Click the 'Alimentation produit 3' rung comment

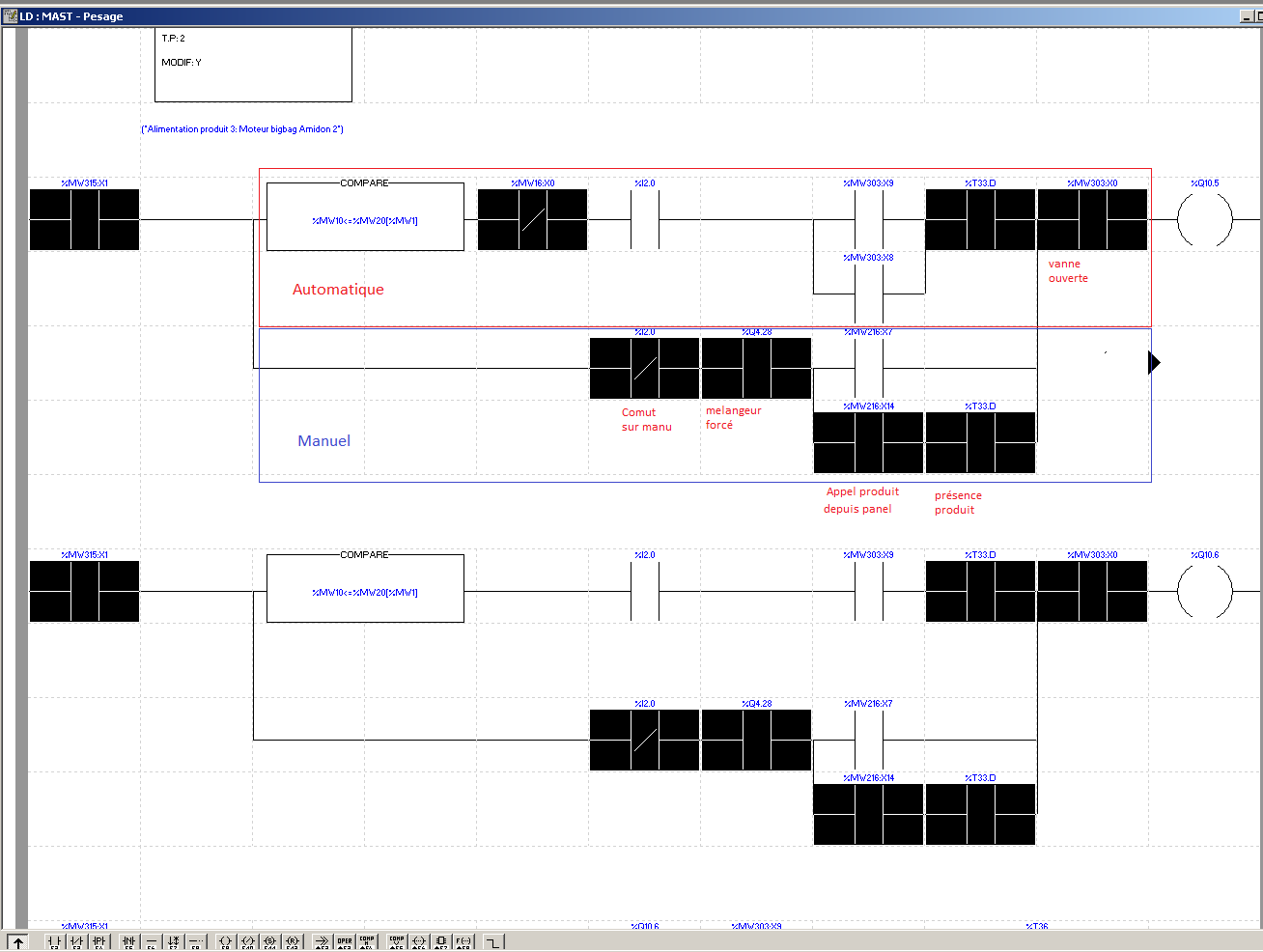point(242,129)
